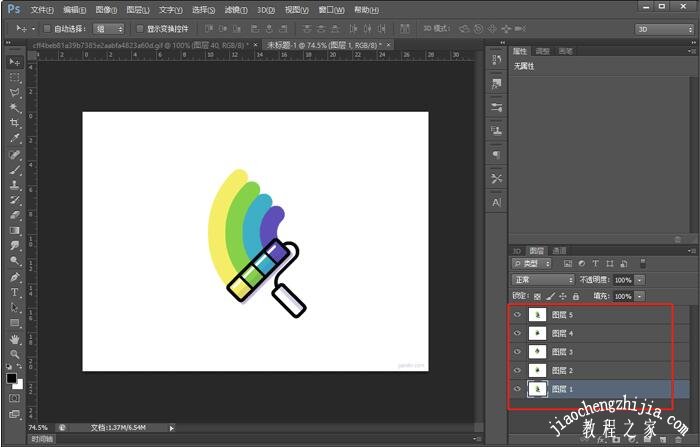Select the Zoom magnifier tool
Screen dimensions: 700x447
point(15,354)
